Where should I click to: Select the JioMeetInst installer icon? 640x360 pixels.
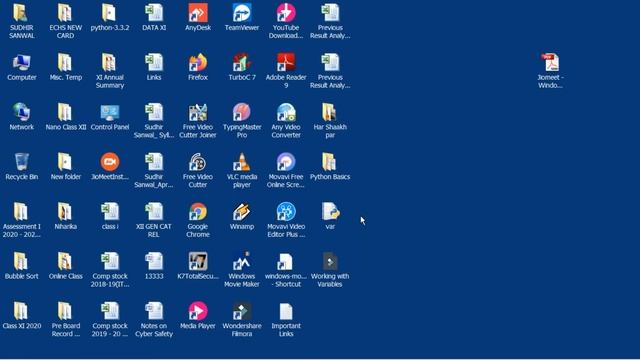coord(110,162)
